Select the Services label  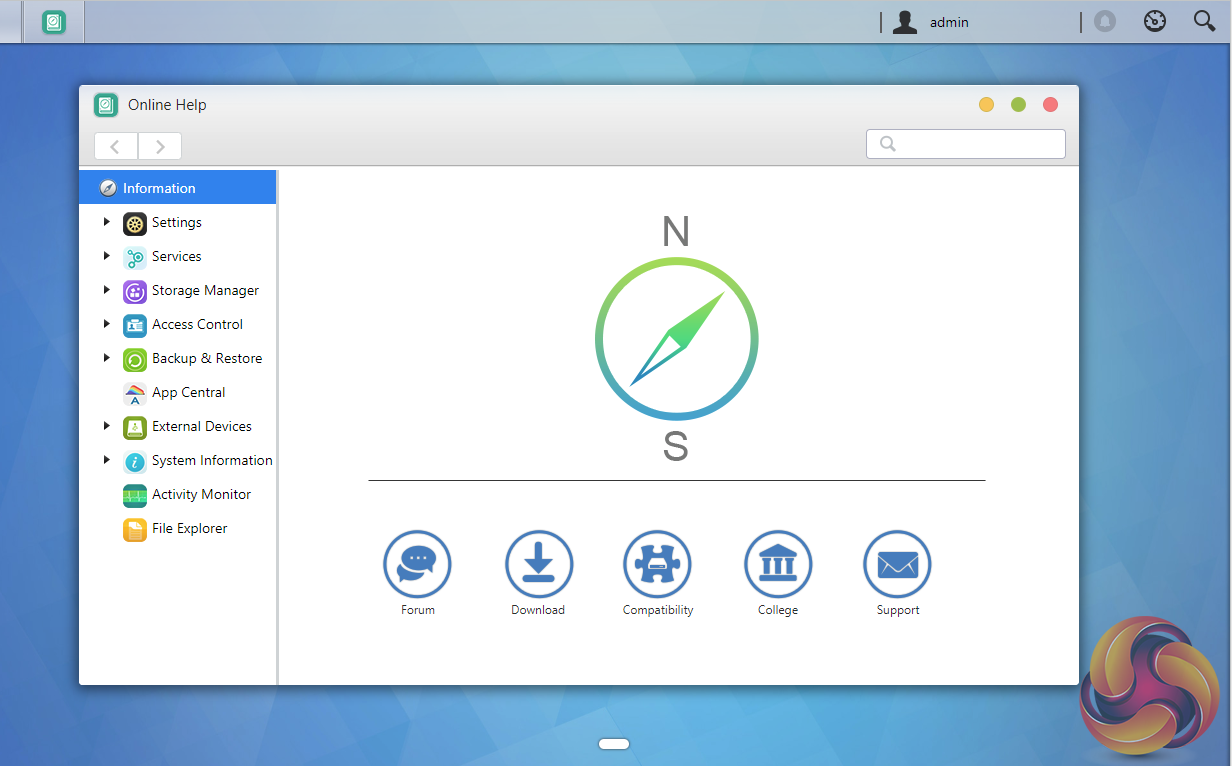tap(176, 256)
